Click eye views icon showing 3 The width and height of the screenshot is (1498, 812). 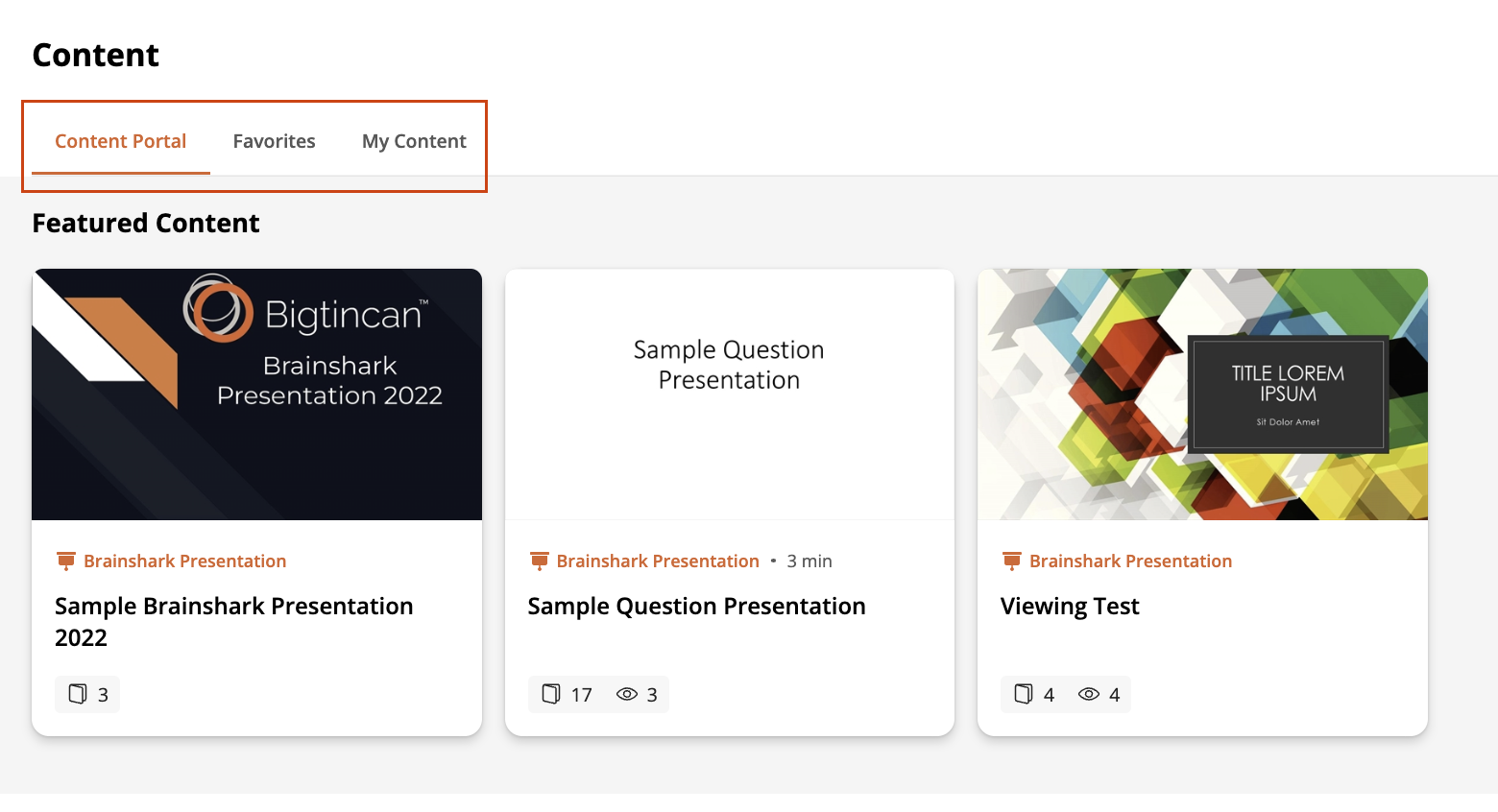[x=627, y=694]
